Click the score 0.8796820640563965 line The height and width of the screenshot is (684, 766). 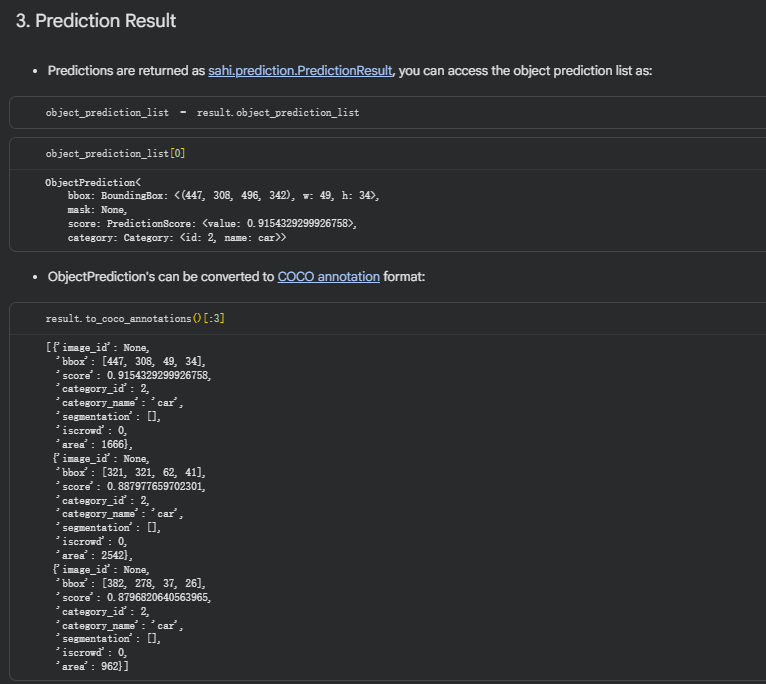(133, 598)
